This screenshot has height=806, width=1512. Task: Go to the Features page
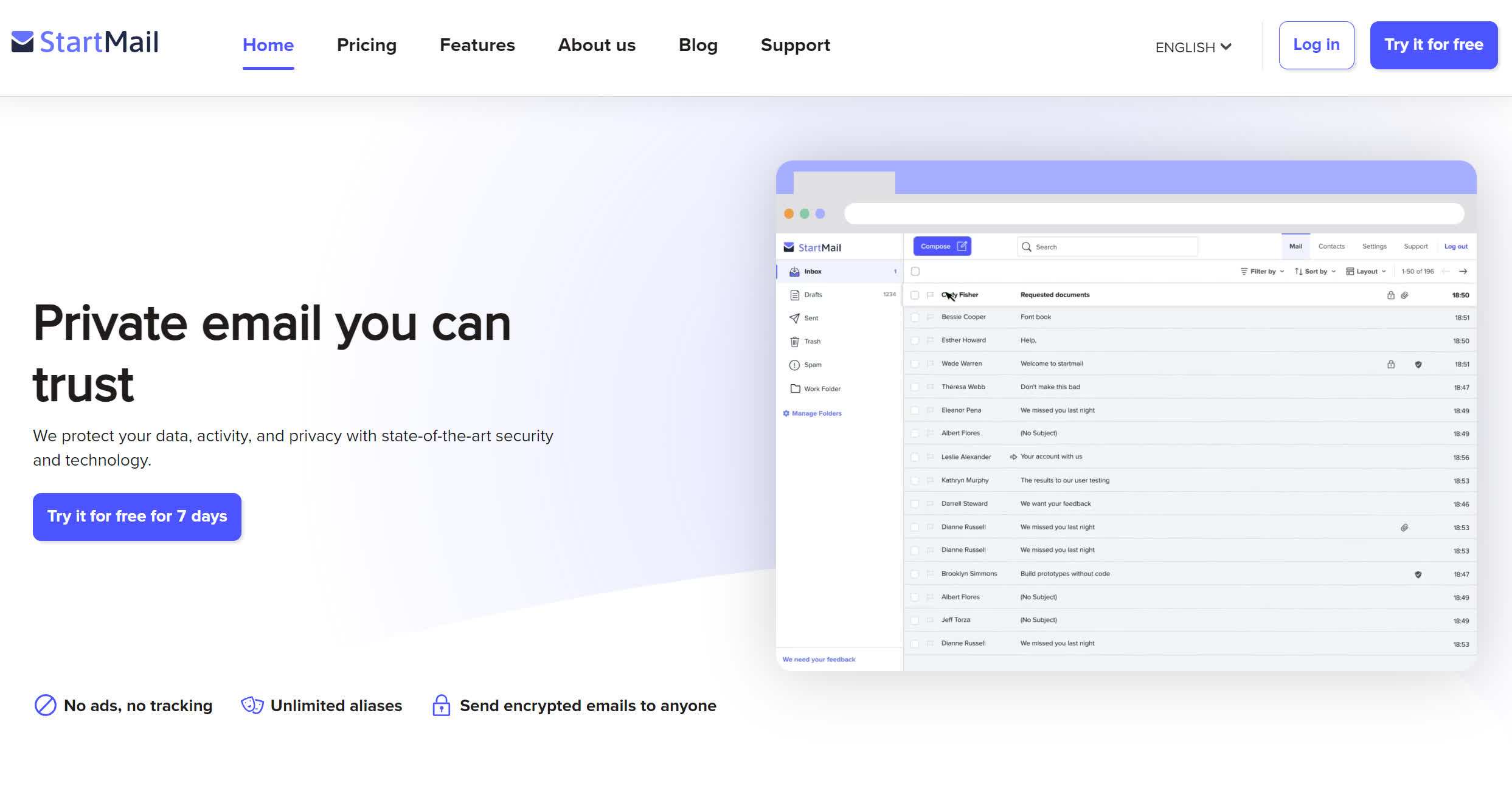click(x=477, y=45)
